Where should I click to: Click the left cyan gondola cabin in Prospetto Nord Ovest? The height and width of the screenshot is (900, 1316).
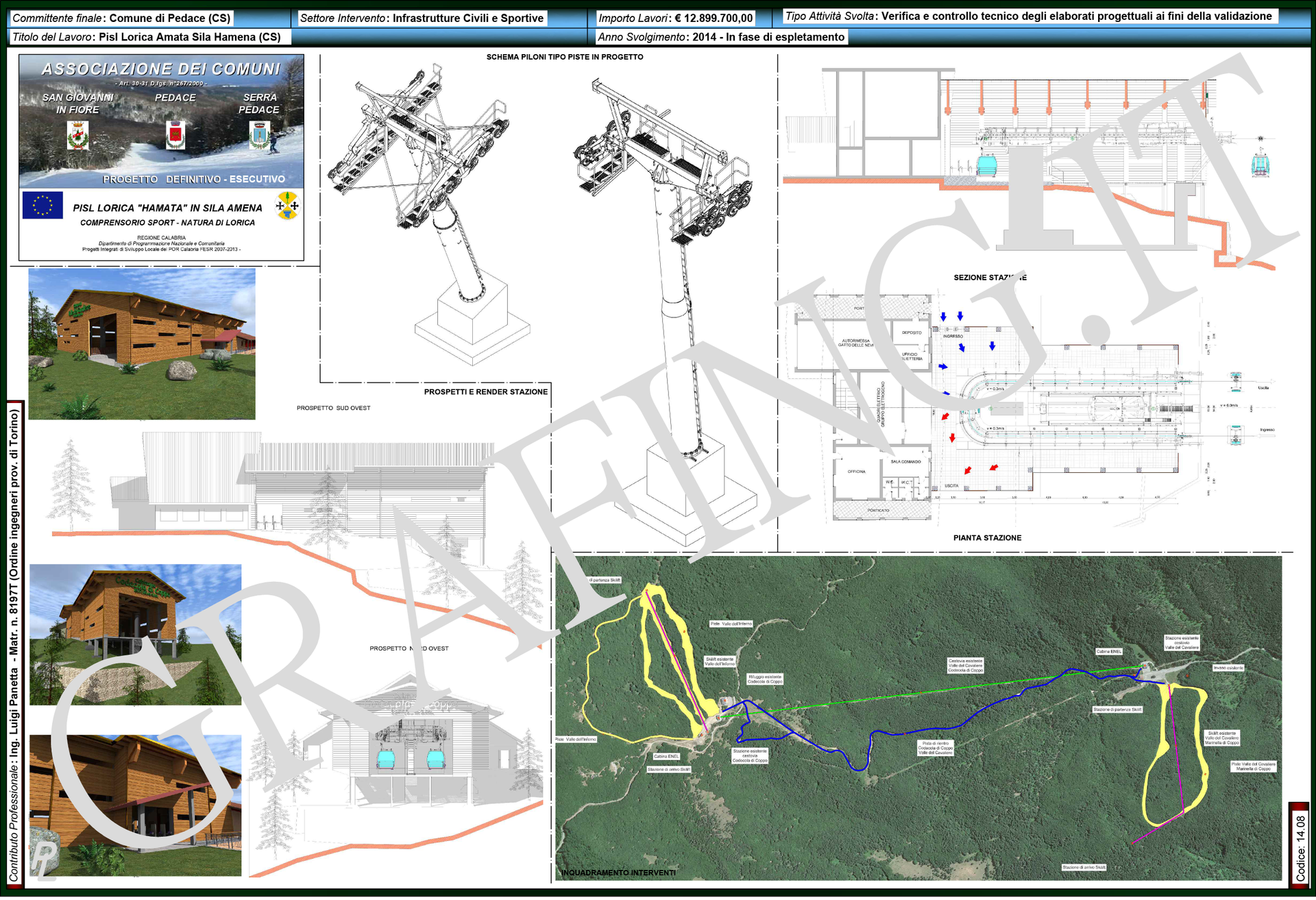pos(387,759)
